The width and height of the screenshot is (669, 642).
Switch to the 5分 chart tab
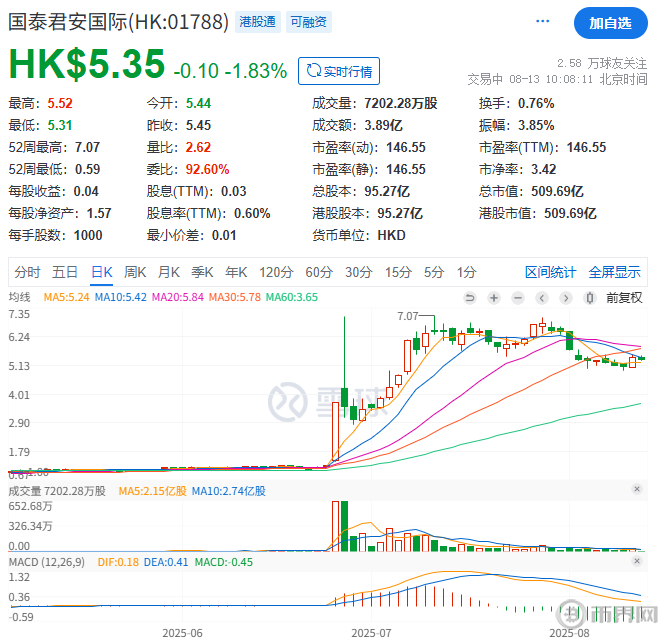coord(434,272)
